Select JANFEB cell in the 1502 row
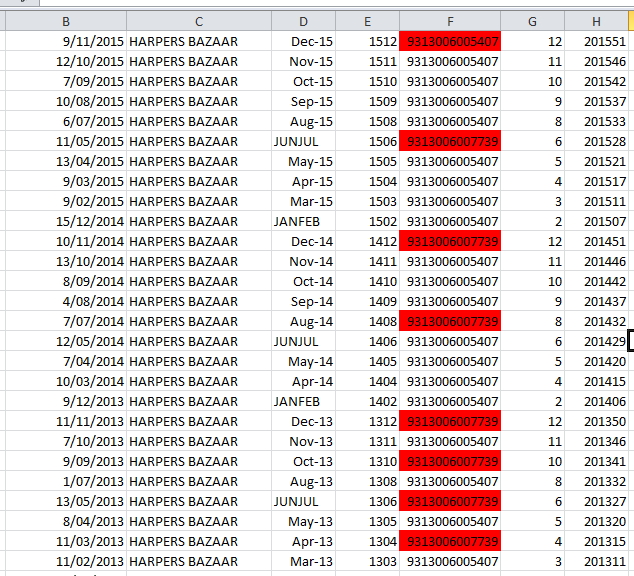 pos(303,222)
